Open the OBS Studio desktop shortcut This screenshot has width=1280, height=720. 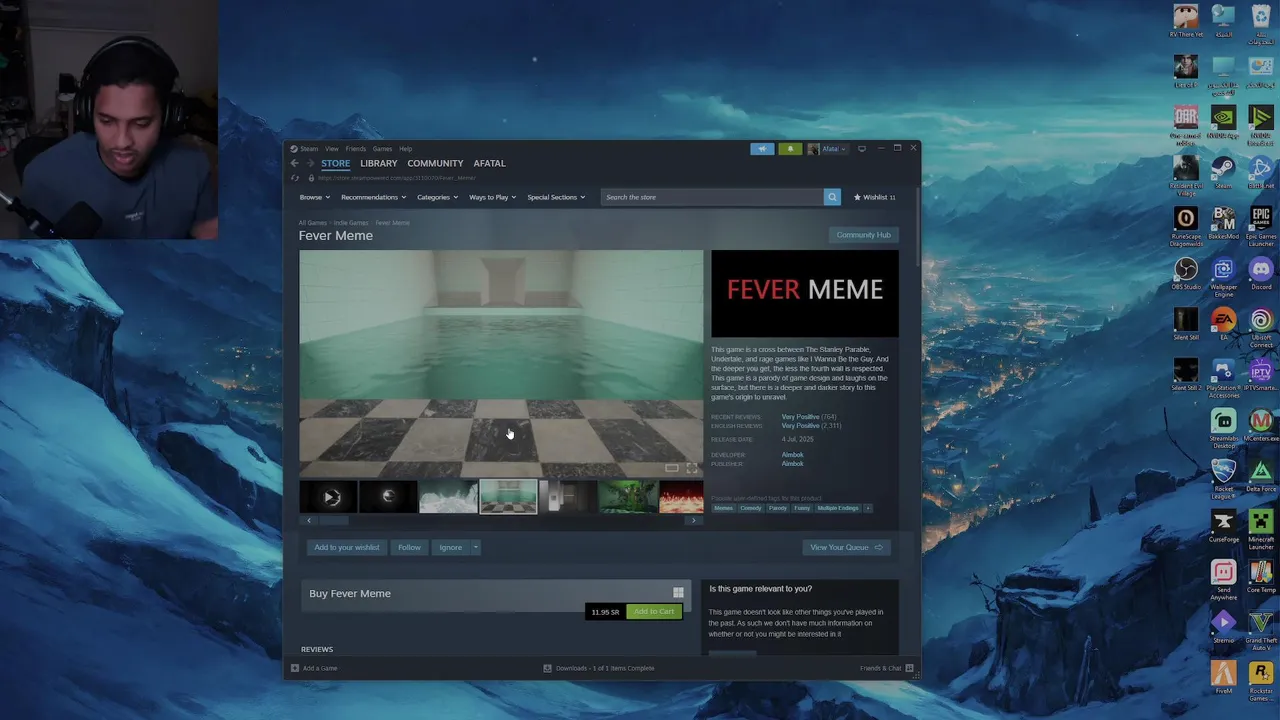1186,274
